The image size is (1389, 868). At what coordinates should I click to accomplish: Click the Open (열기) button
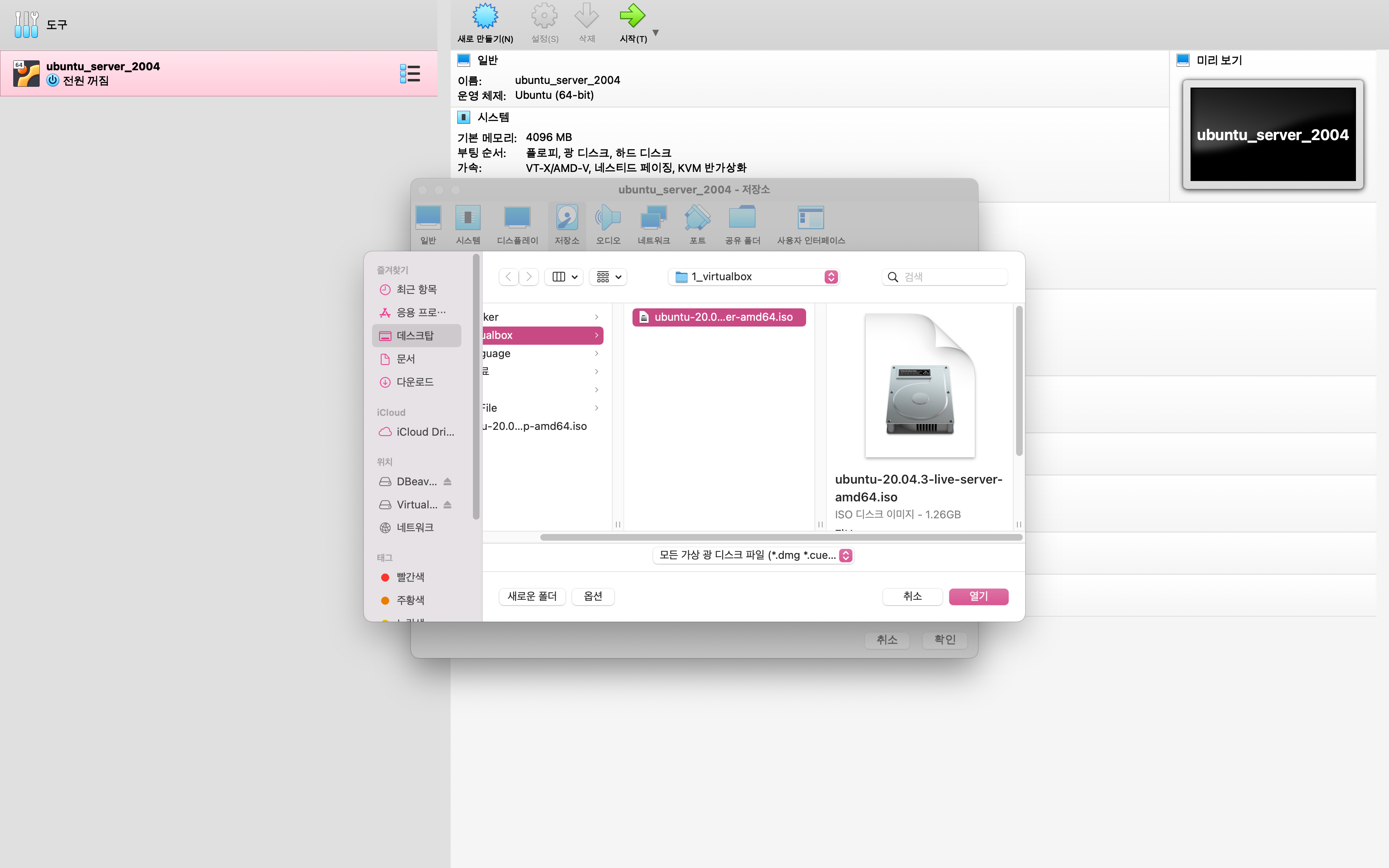(x=978, y=596)
